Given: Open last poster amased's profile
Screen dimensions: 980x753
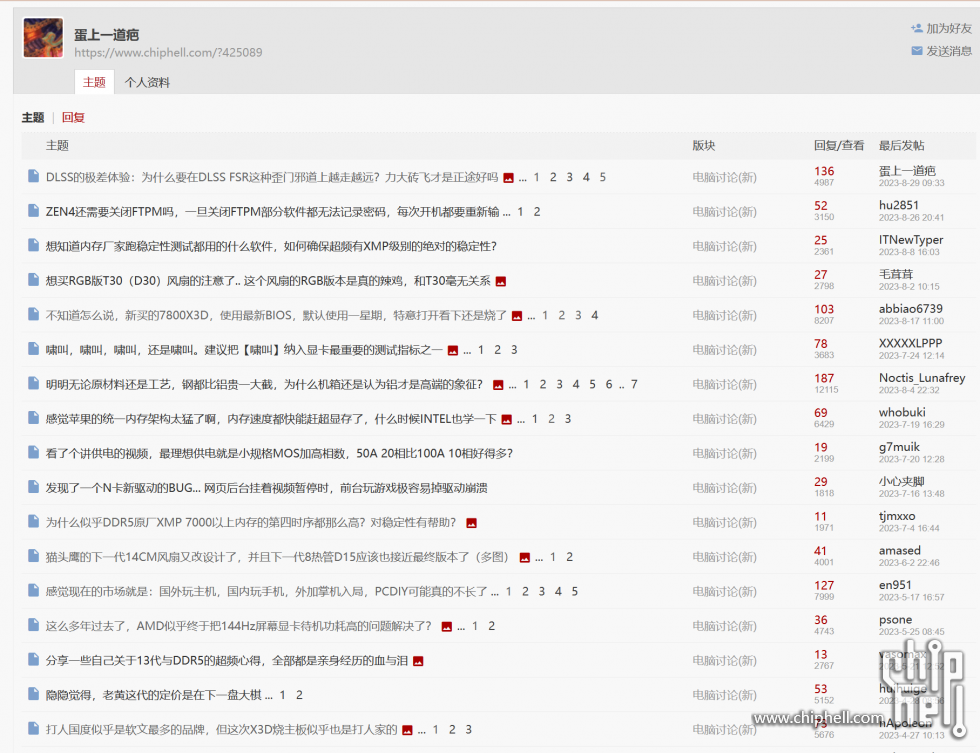Looking at the screenshot, I should [x=899, y=551].
